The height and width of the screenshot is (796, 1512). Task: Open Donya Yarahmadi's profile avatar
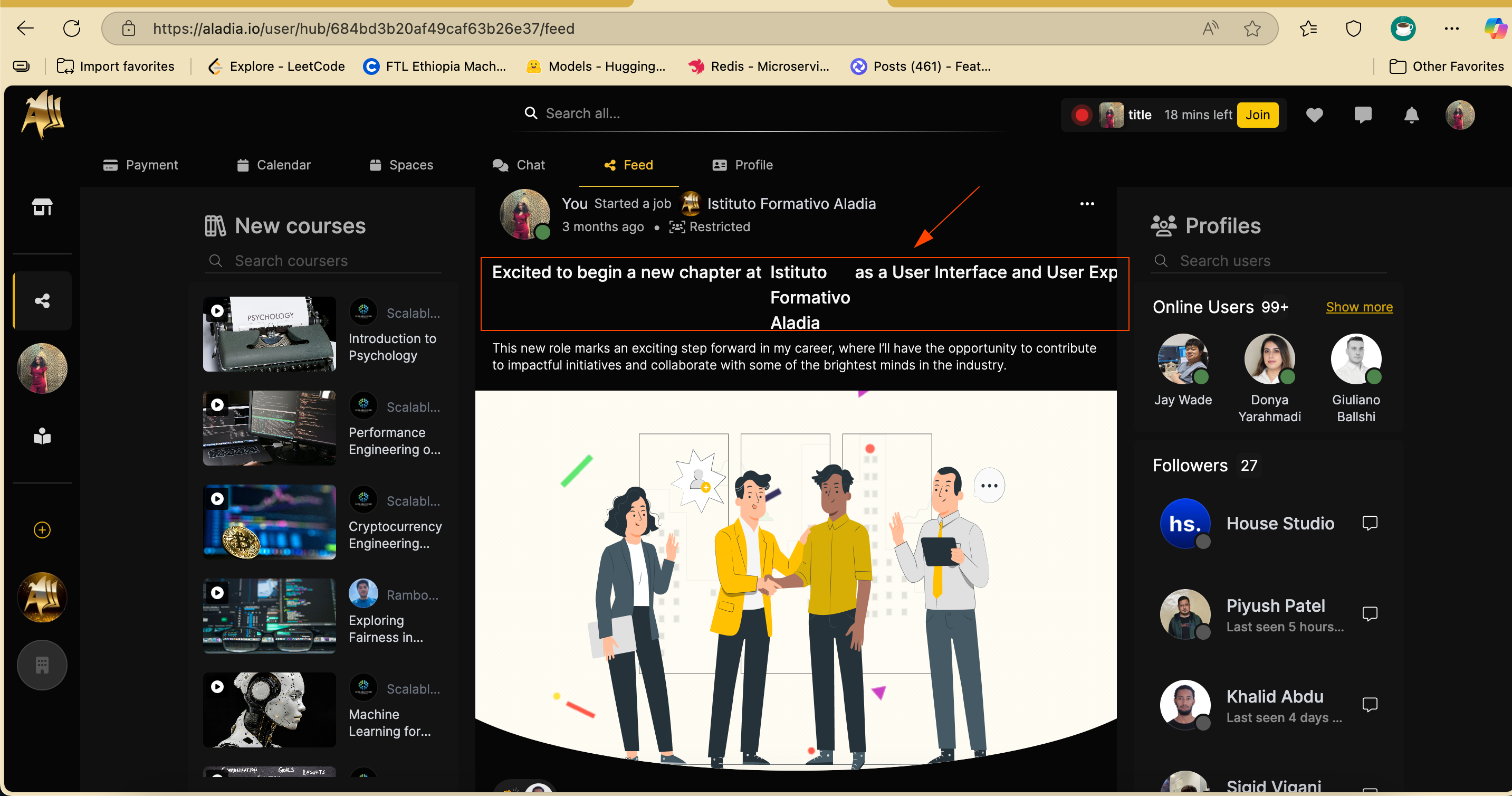point(1269,359)
